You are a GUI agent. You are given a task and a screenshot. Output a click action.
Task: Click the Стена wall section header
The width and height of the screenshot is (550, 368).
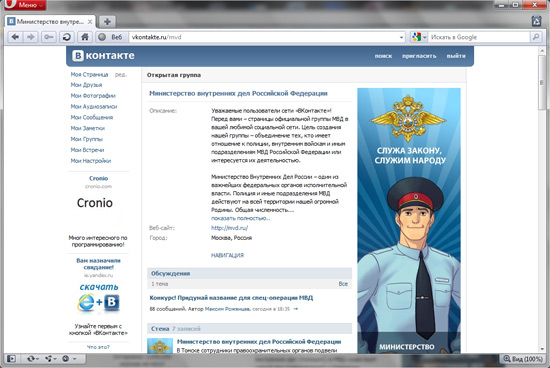point(249,329)
